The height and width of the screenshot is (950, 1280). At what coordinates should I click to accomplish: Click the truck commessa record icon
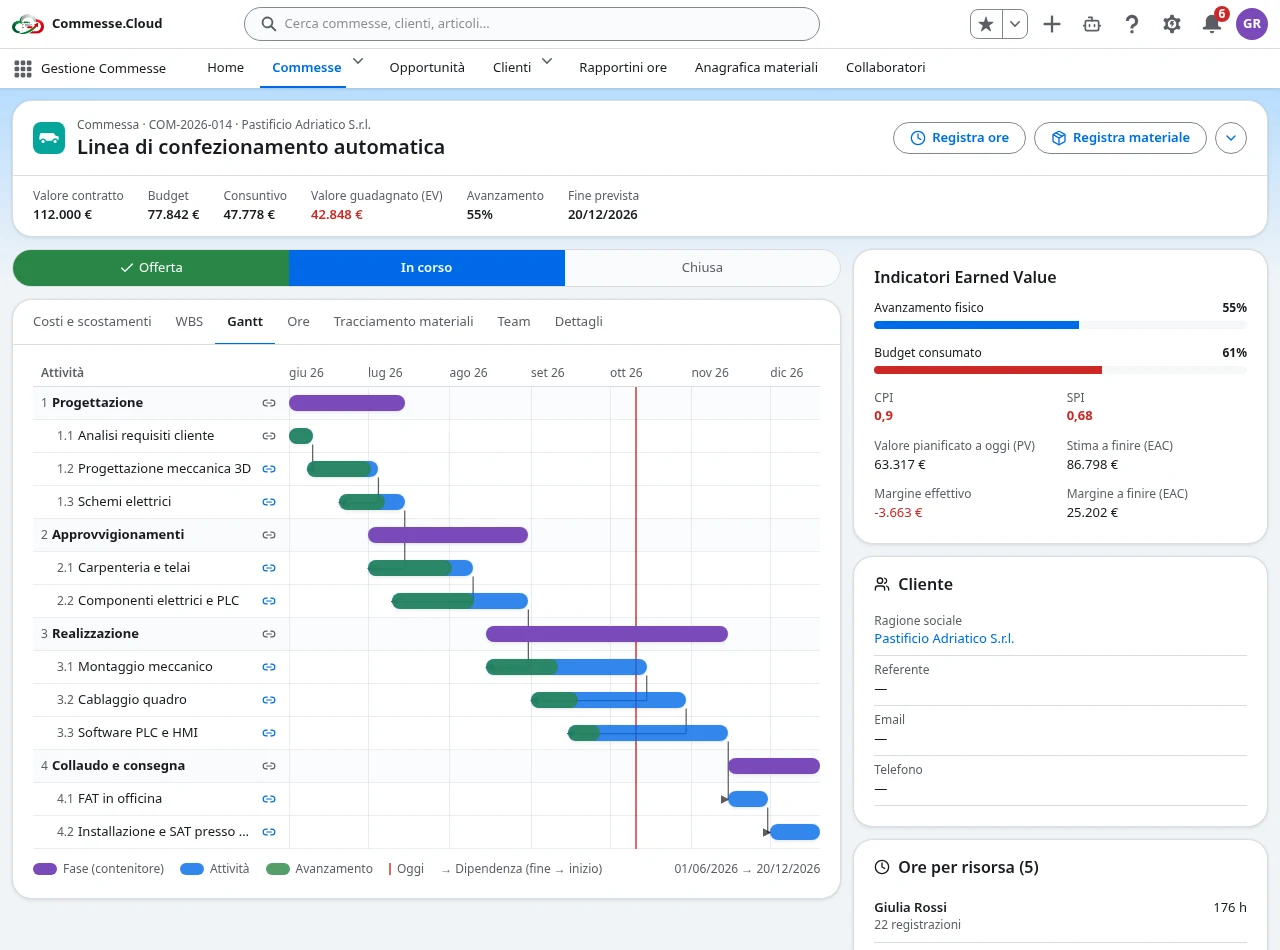[49, 138]
